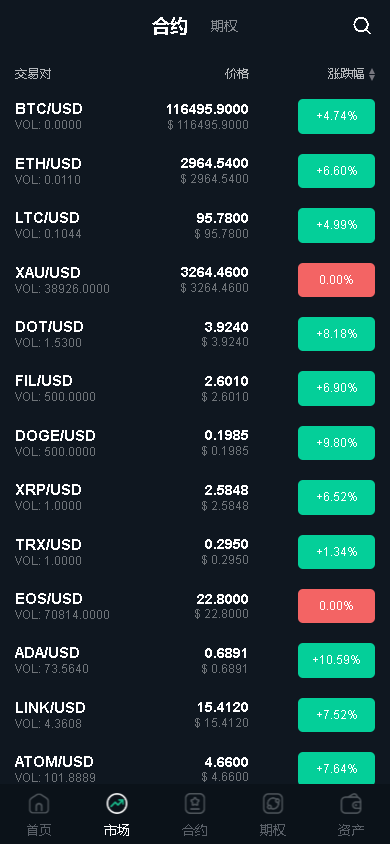Click the 价格 column header
This screenshot has height=844, width=390.
tap(237, 74)
